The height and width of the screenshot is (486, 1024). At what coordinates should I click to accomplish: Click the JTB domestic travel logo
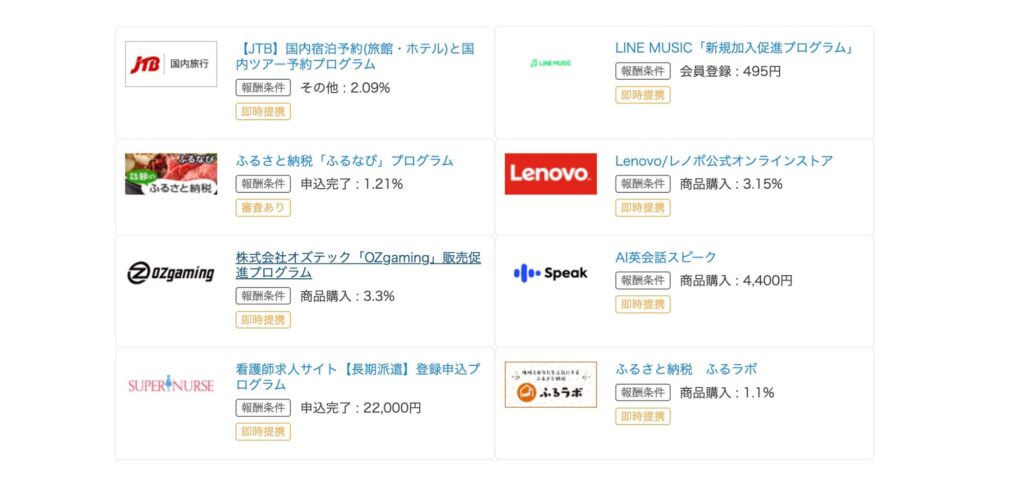pos(171,64)
